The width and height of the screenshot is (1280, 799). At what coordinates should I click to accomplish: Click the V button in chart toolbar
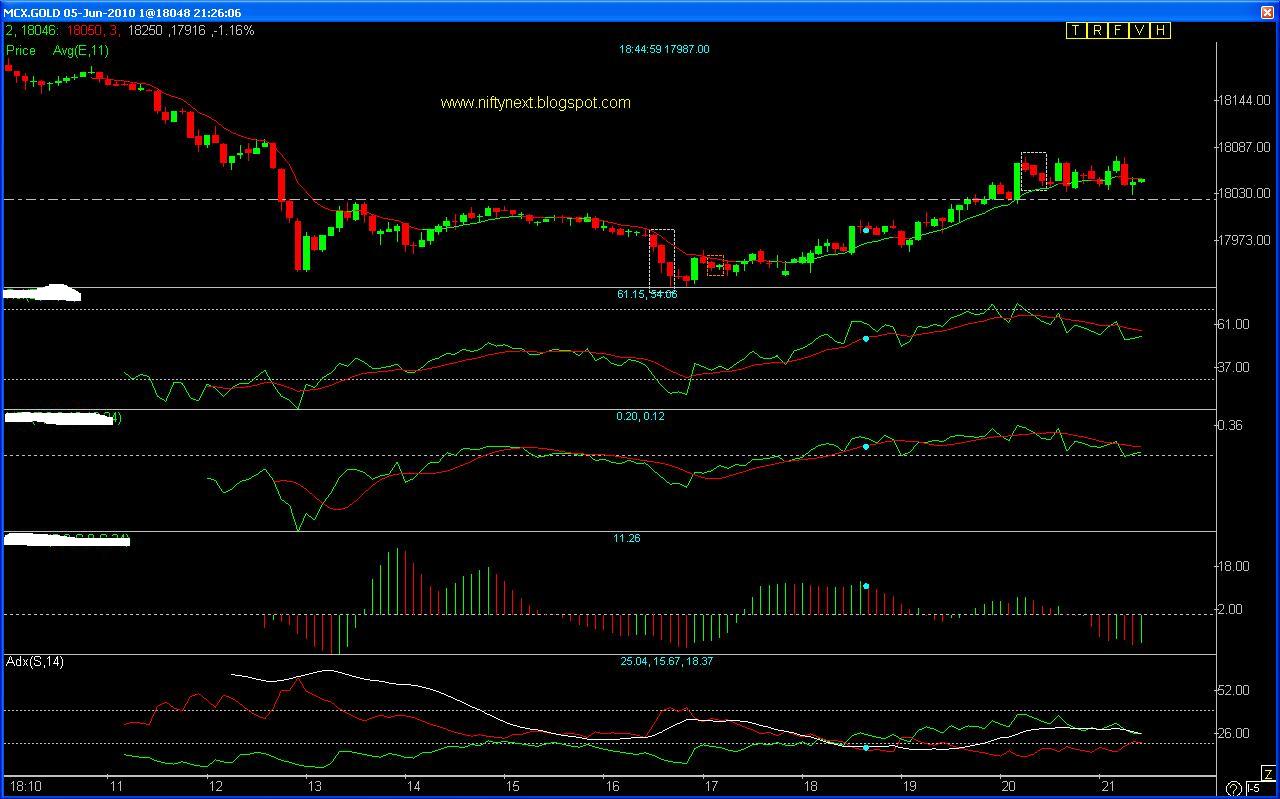(x=1139, y=31)
